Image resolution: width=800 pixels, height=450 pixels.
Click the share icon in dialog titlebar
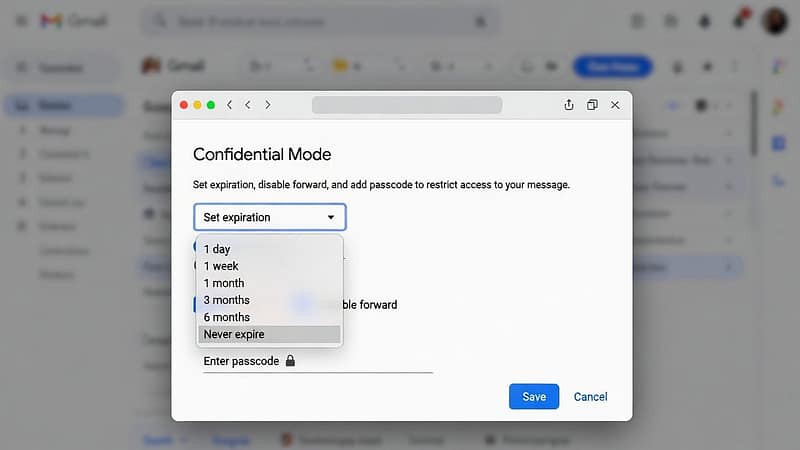568,105
